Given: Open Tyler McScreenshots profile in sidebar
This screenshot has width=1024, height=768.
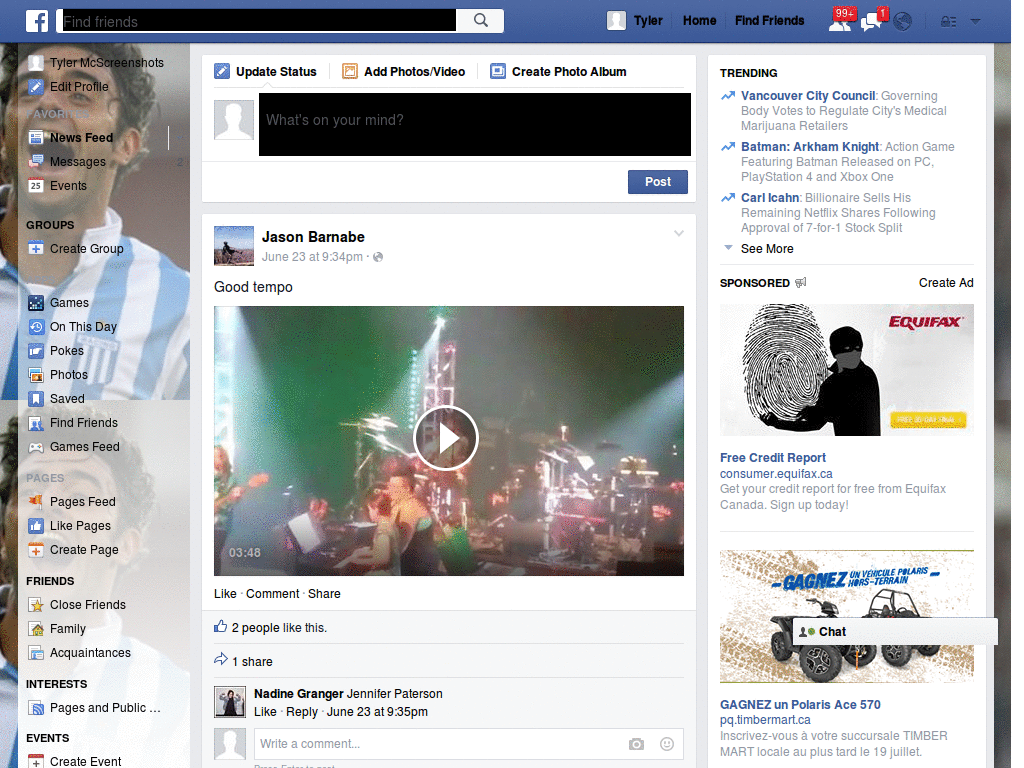Looking at the screenshot, I should pyautogui.click(x=106, y=63).
